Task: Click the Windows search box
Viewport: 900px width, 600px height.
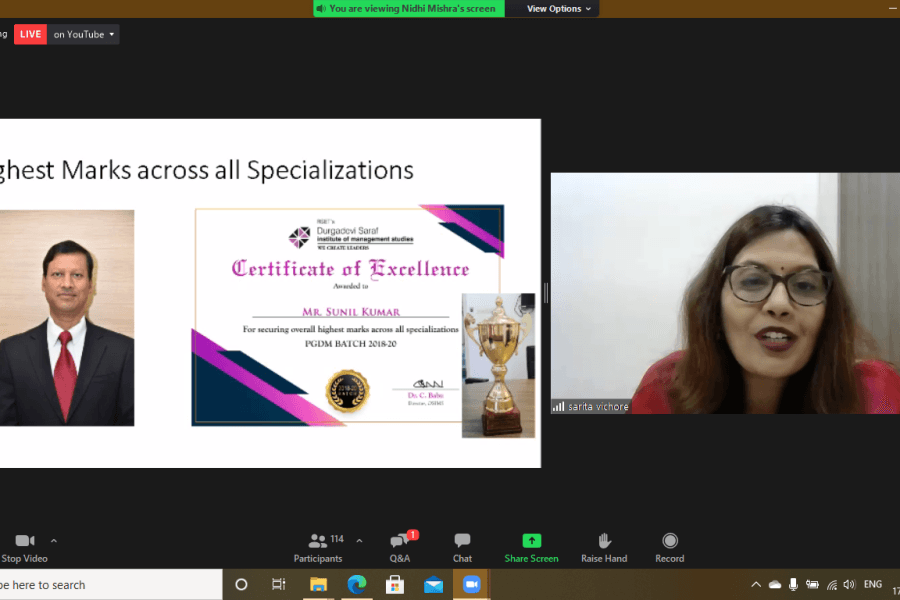Action: coord(111,585)
